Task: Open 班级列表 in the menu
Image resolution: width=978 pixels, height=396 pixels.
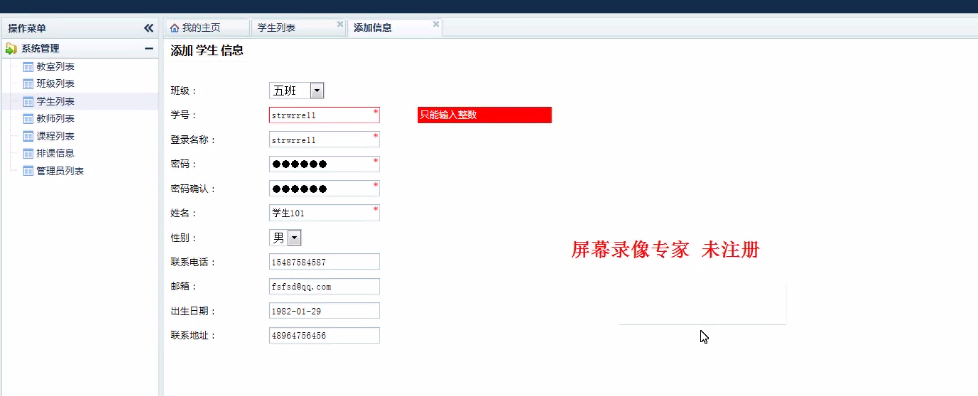Action: point(56,84)
